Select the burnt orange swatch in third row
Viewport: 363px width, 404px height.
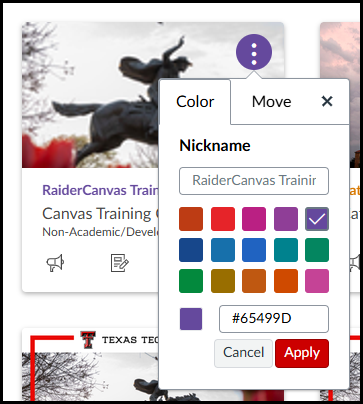click(x=254, y=281)
